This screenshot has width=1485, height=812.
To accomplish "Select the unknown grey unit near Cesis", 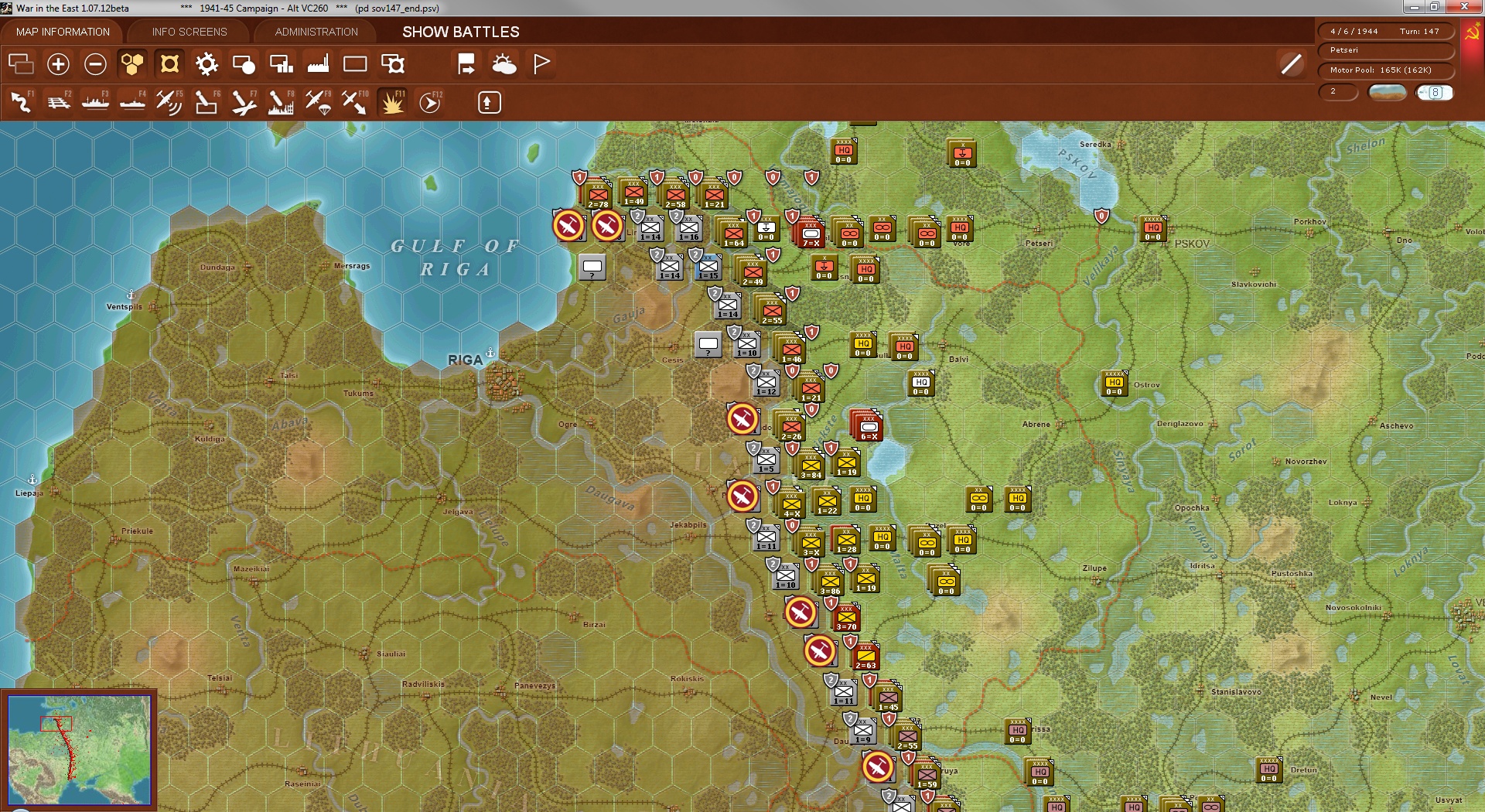I will click(x=708, y=344).
